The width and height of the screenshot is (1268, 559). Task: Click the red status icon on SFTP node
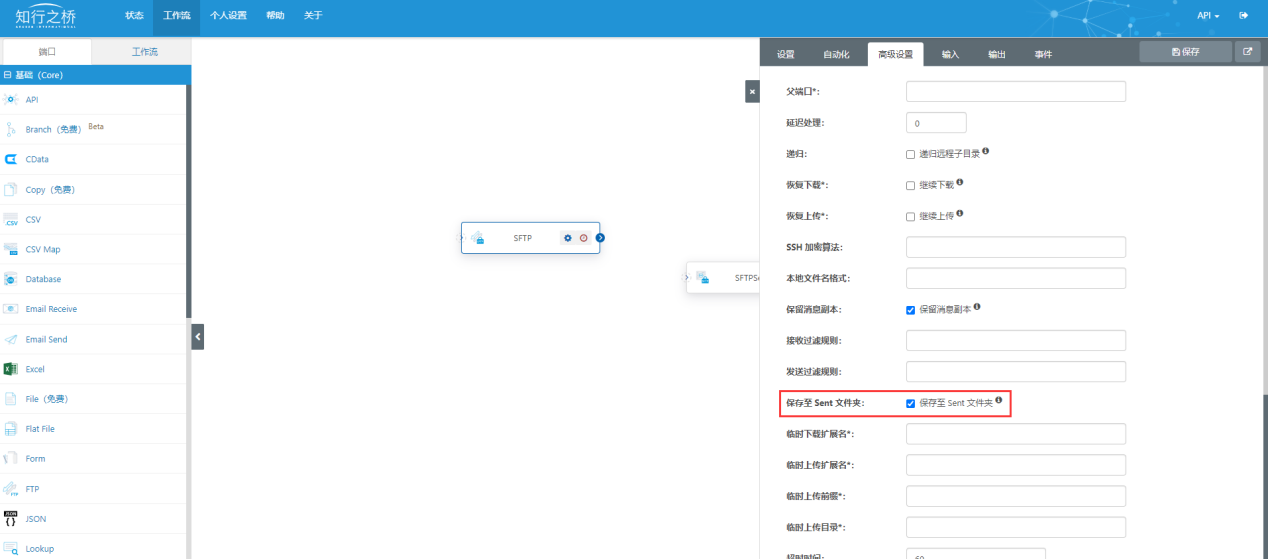583,238
